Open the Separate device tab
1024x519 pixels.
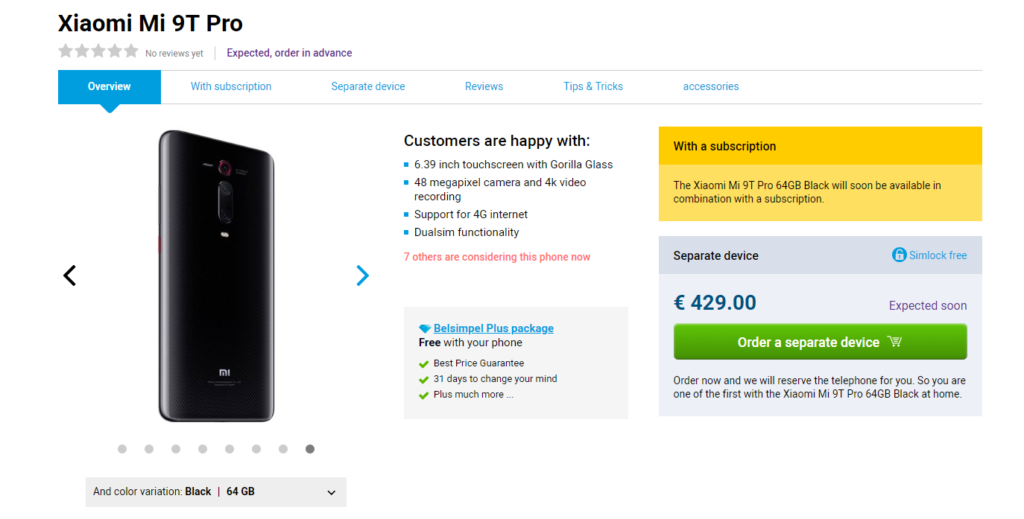tap(368, 87)
